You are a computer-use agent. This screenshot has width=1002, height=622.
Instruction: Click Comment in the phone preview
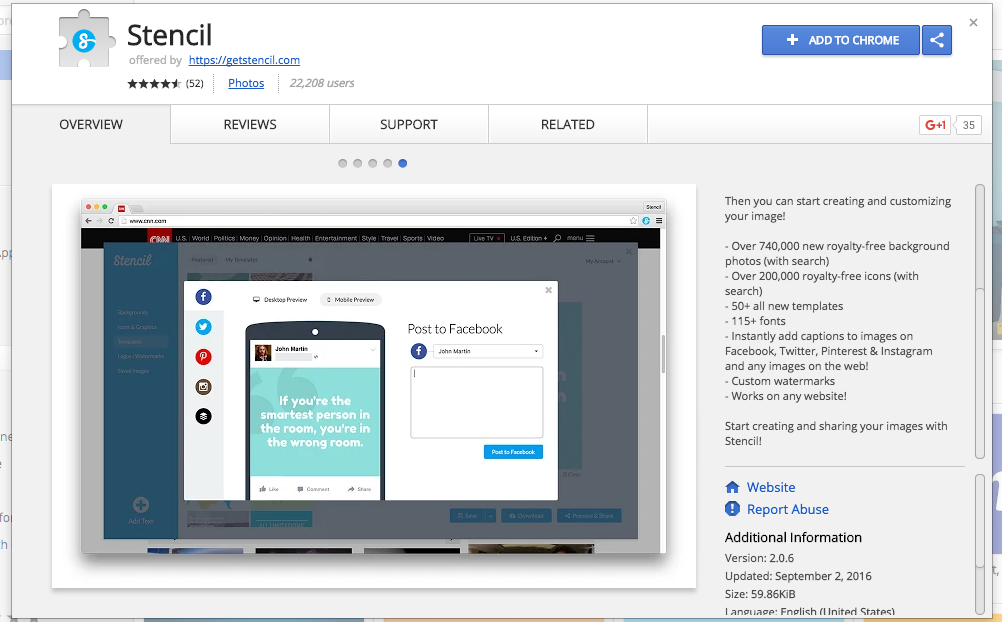point(313,489)
